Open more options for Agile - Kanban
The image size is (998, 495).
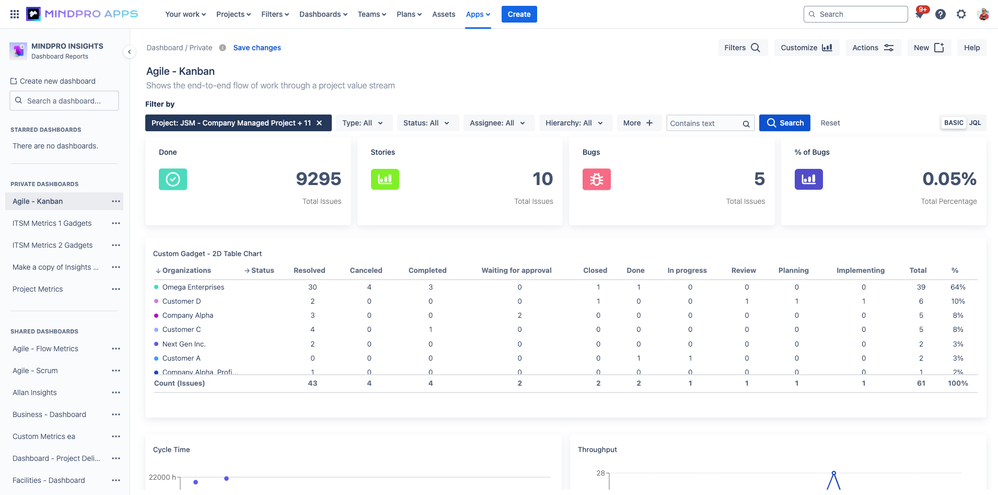(x=115, y=202)
